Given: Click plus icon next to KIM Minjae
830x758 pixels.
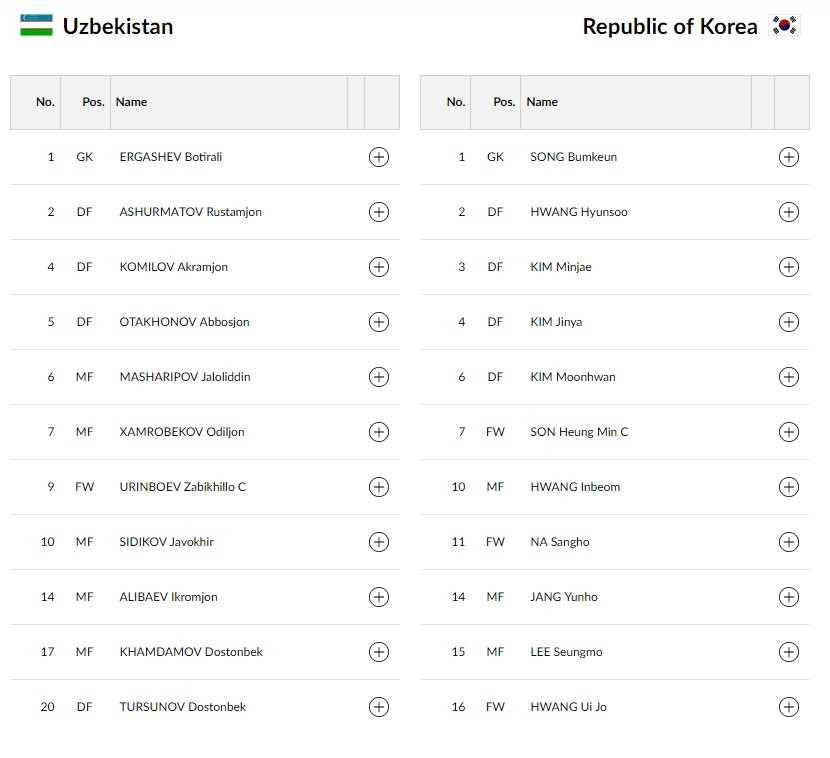Looking at the screenshot, I should pyautogui.click(x=789, y=267).
